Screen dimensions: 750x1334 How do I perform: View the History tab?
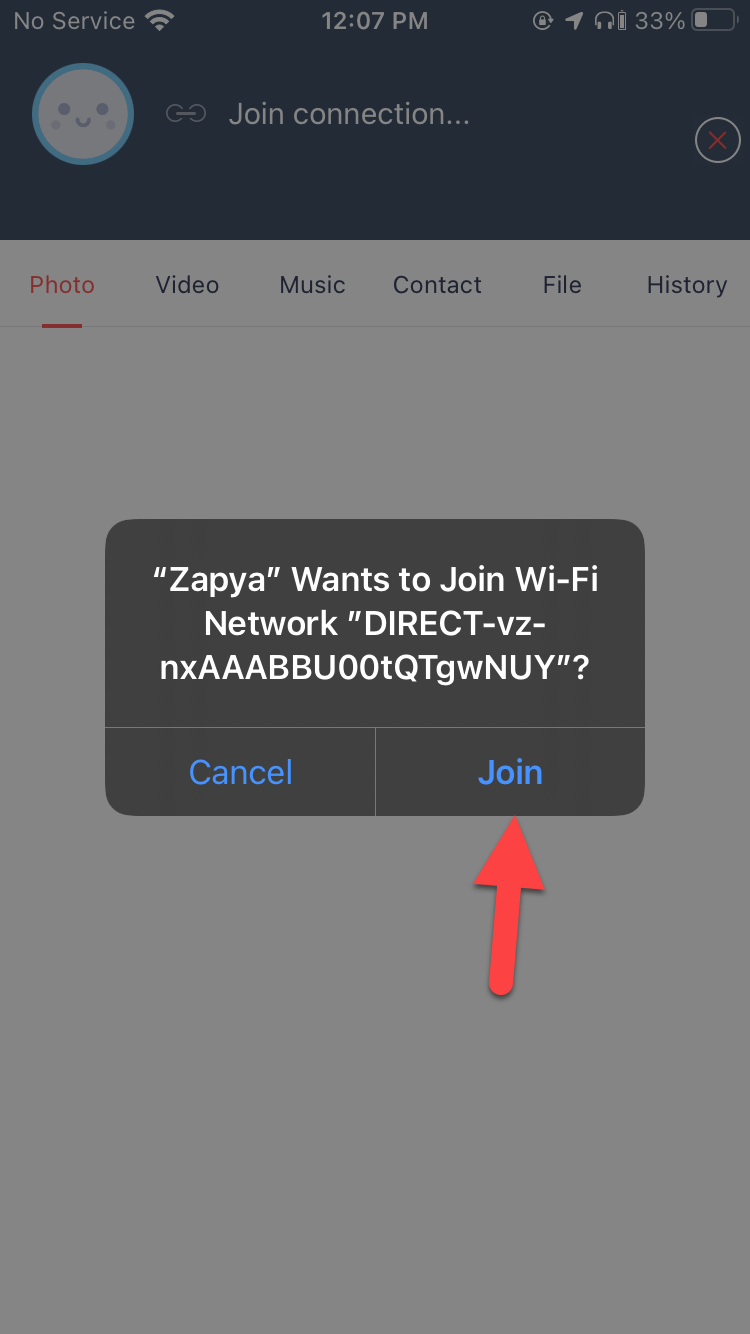tap(687, 285)
